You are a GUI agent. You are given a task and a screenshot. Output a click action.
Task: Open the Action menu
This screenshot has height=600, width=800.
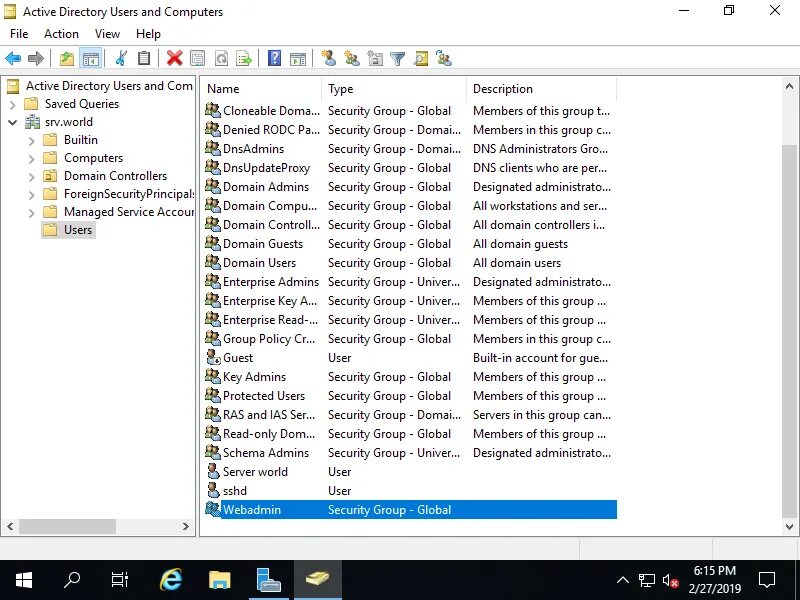click(x=61, y=34)
